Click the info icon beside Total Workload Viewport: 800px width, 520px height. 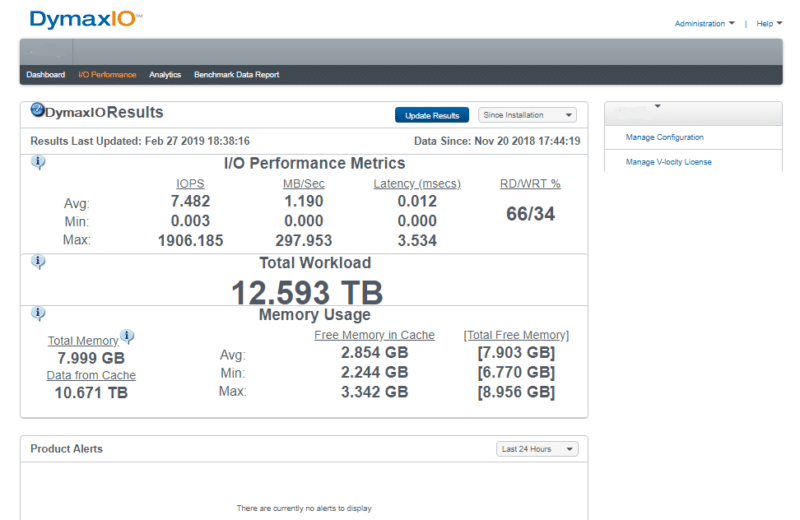coord(38,262)
